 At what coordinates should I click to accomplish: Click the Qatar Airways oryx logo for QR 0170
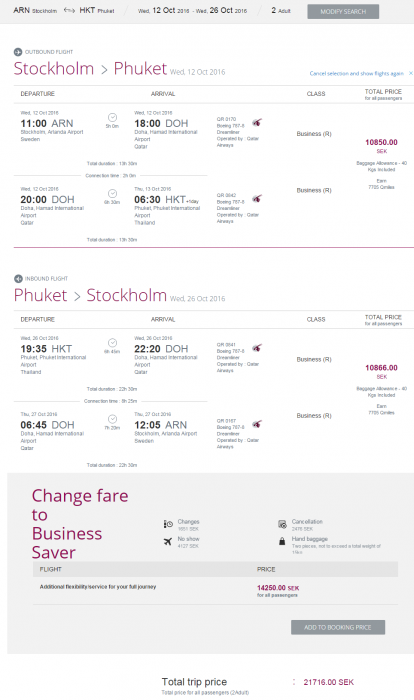pyautogui.click(x=257, y=122)
